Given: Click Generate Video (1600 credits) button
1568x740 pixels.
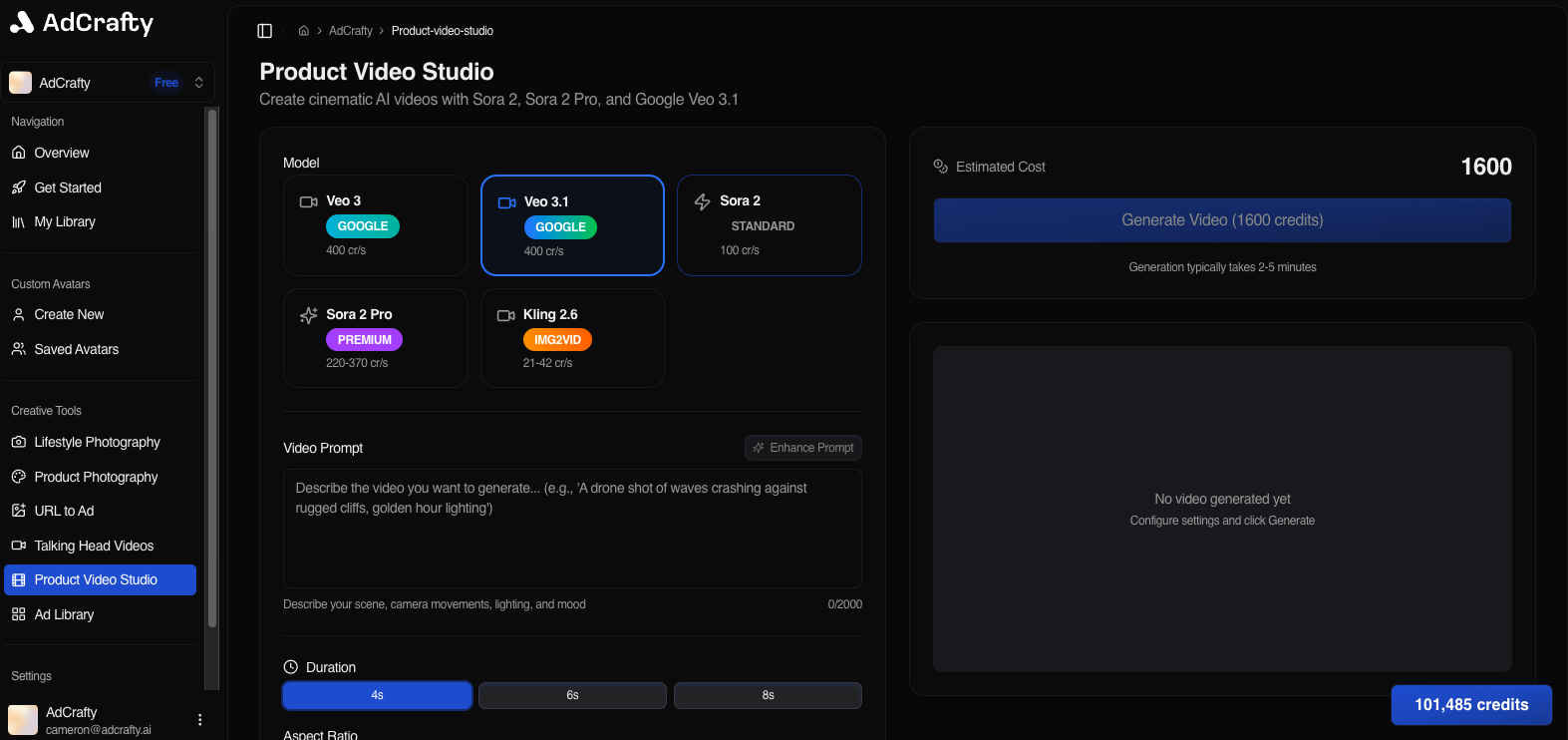Looking at the screenshot, I should tap(1222, 220).
